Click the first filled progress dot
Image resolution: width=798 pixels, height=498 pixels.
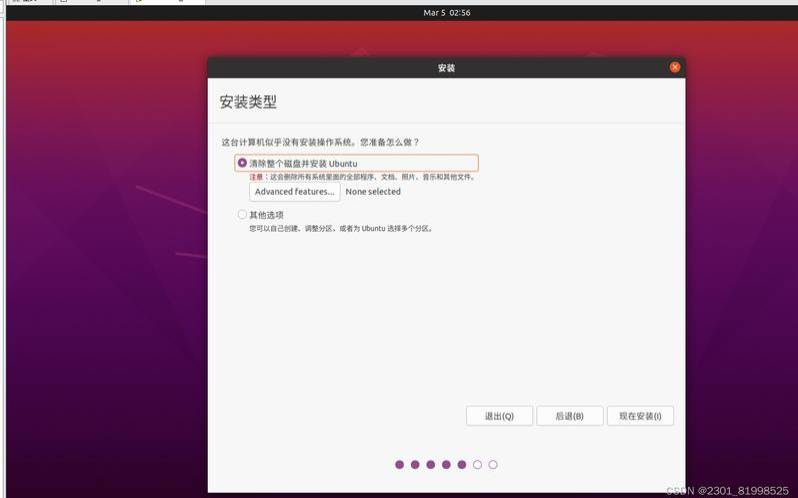pyautogui.click(x=400, y=464)
